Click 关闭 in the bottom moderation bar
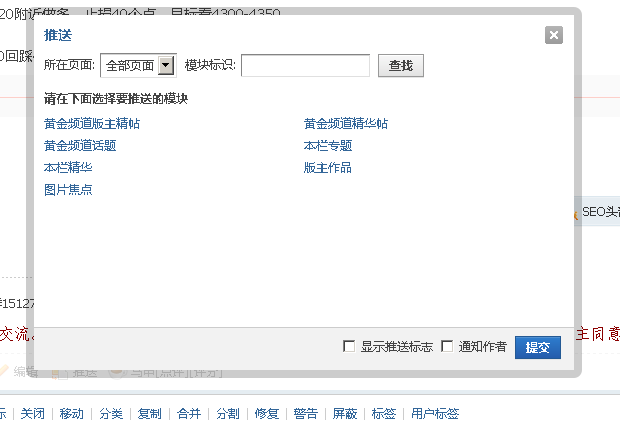The height and width of the screenshot is (432, 620). coord(32,414)
